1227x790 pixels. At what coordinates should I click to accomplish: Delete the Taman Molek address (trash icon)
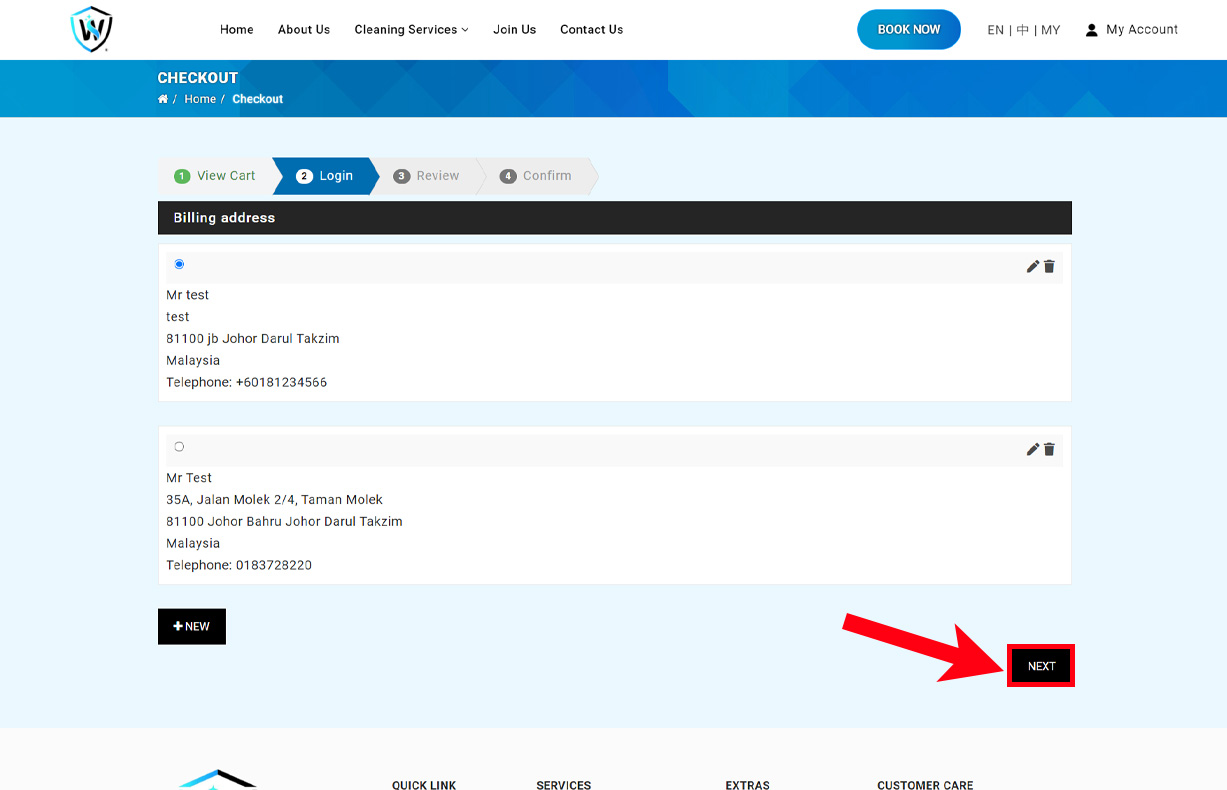tap(1049, 449)
